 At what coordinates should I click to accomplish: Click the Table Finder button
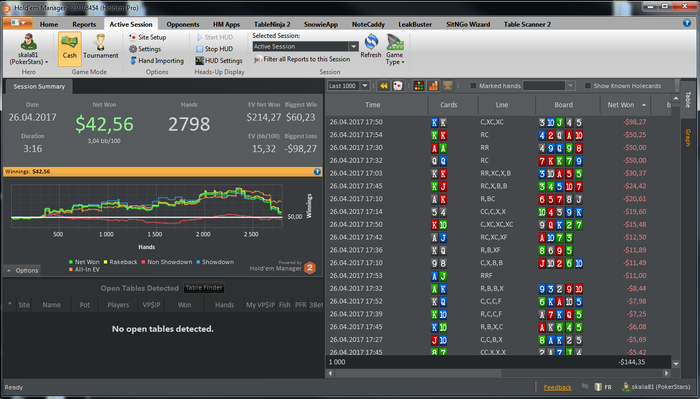204,288
